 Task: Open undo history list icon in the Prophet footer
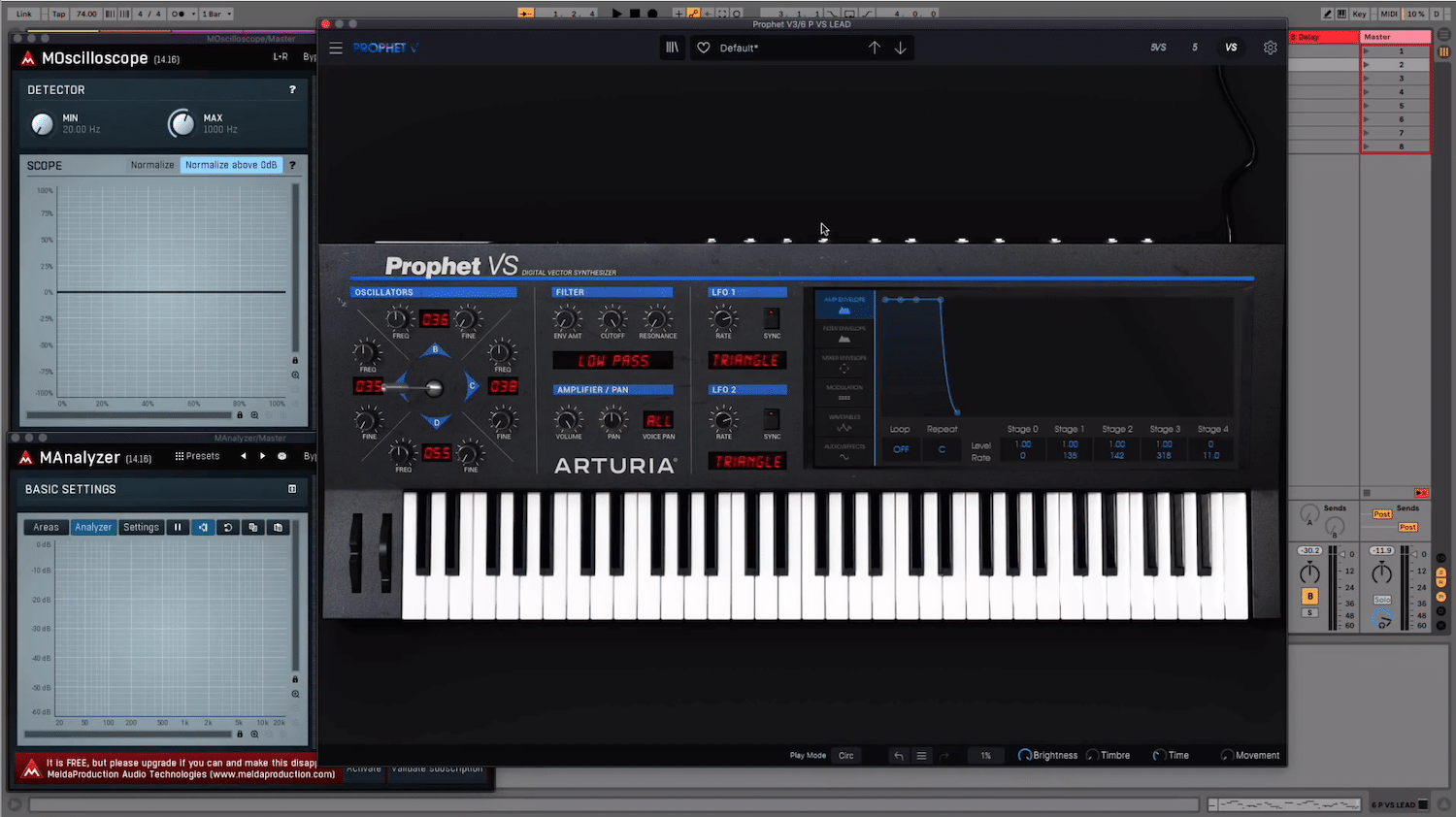pos(921,755)
